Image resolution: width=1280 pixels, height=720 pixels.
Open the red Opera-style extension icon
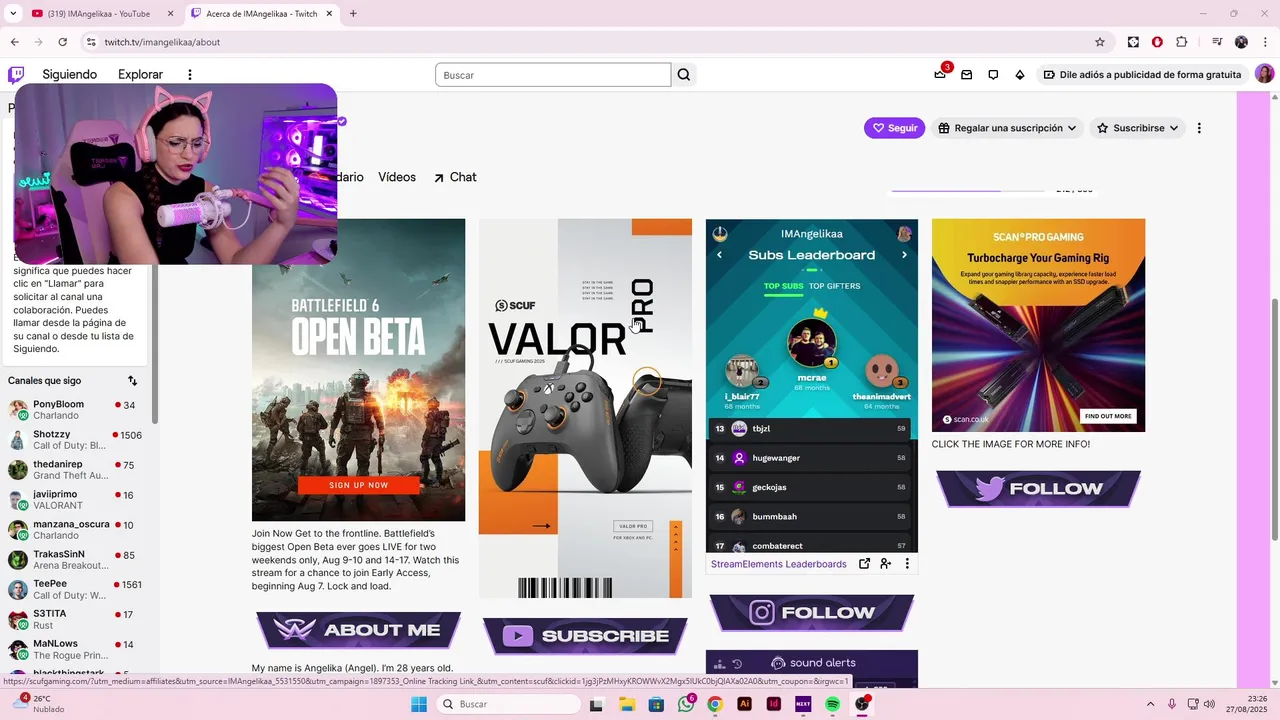coord(1157,42)
